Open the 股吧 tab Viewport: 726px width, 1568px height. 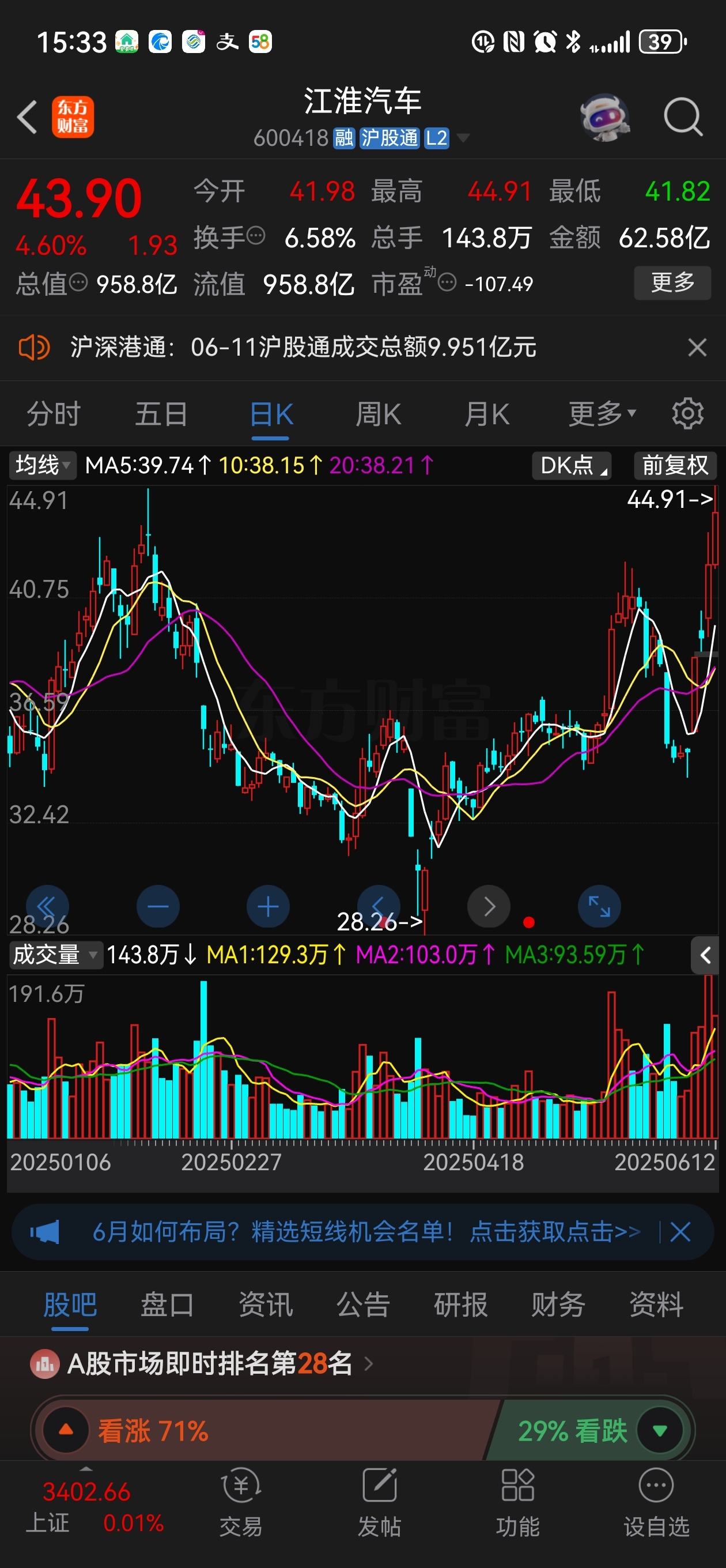tap(70, 1305)
